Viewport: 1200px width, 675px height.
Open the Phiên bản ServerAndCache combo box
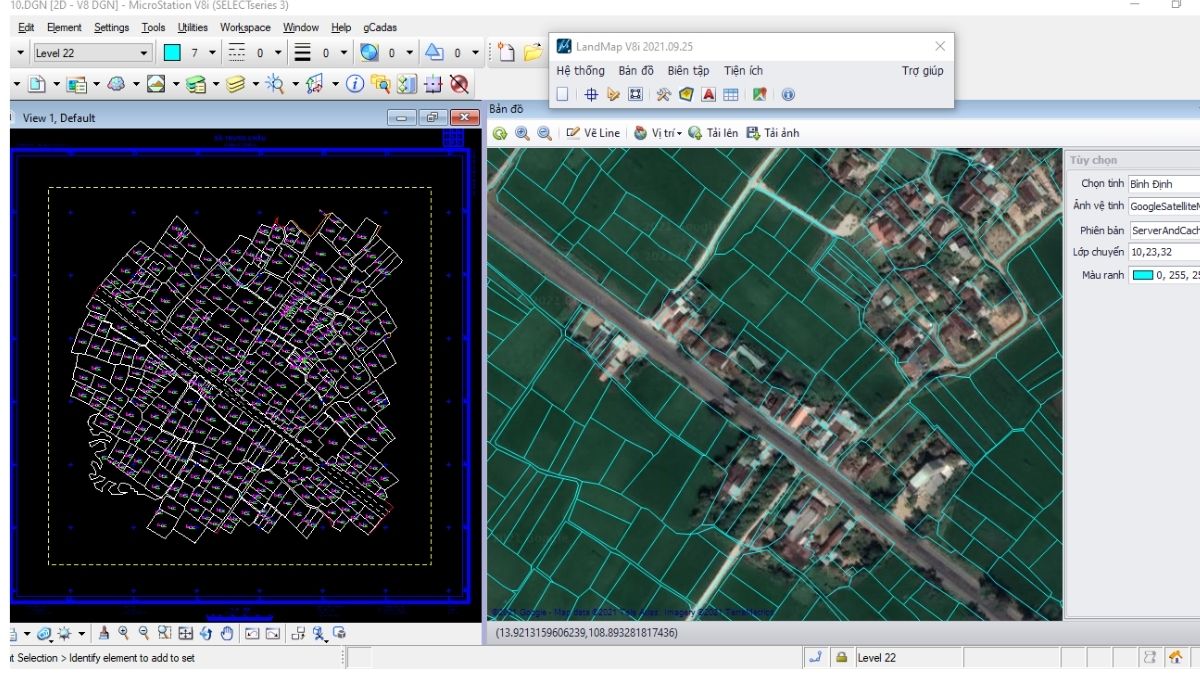(x=1163, y=229)
